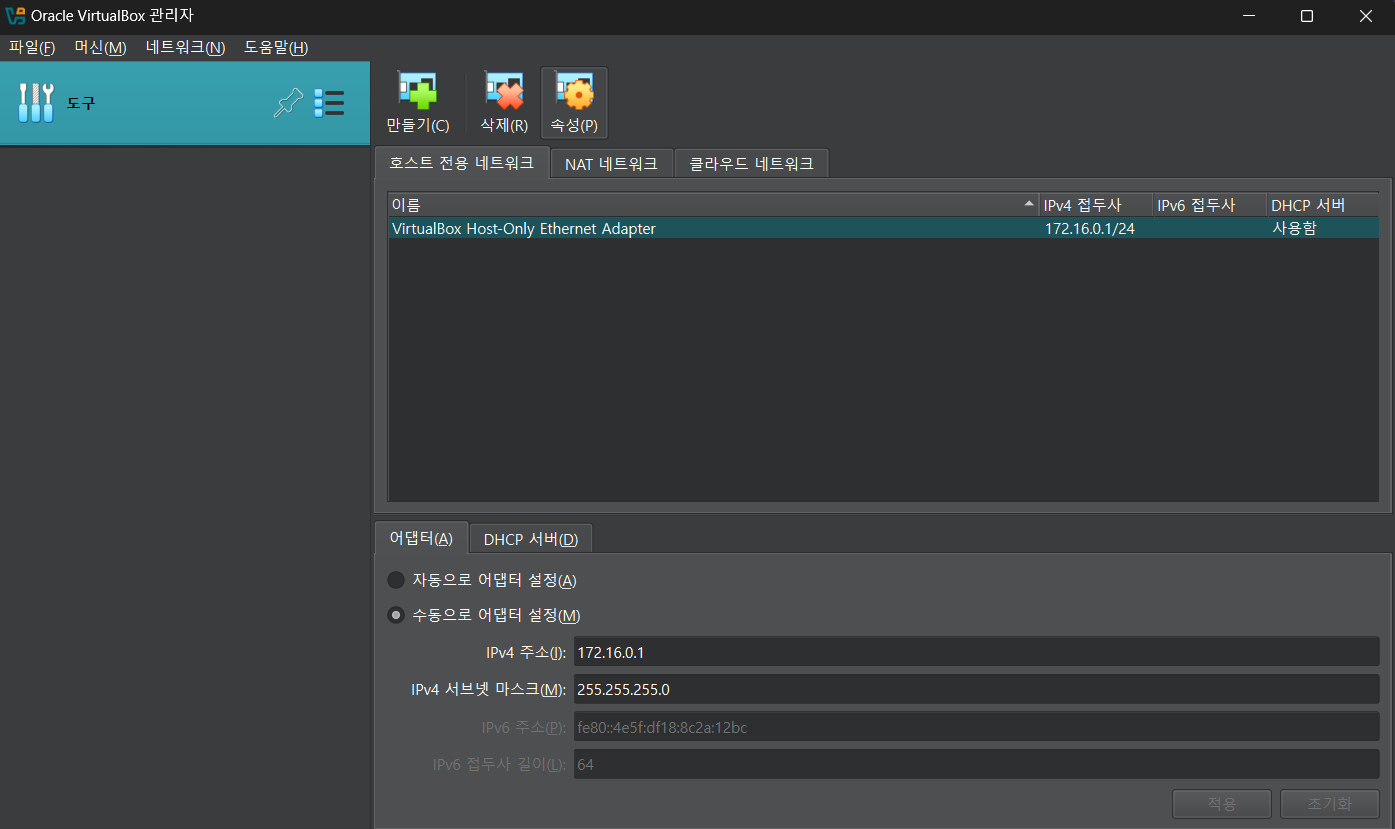The height and width of the screenshot is (829, 1395).
Task: Click the IPv6 접두사 길이 field
Action: click(x=976, y=765)
